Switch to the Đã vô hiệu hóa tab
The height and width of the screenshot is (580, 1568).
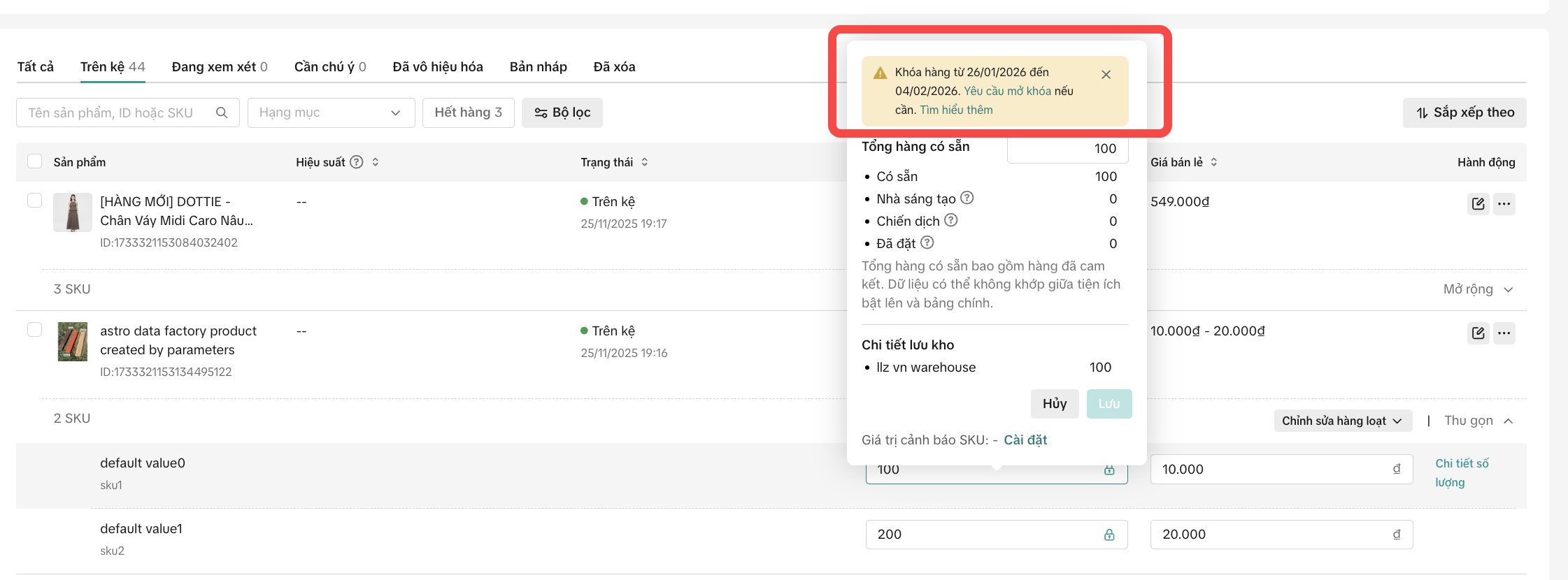[438, 67]
